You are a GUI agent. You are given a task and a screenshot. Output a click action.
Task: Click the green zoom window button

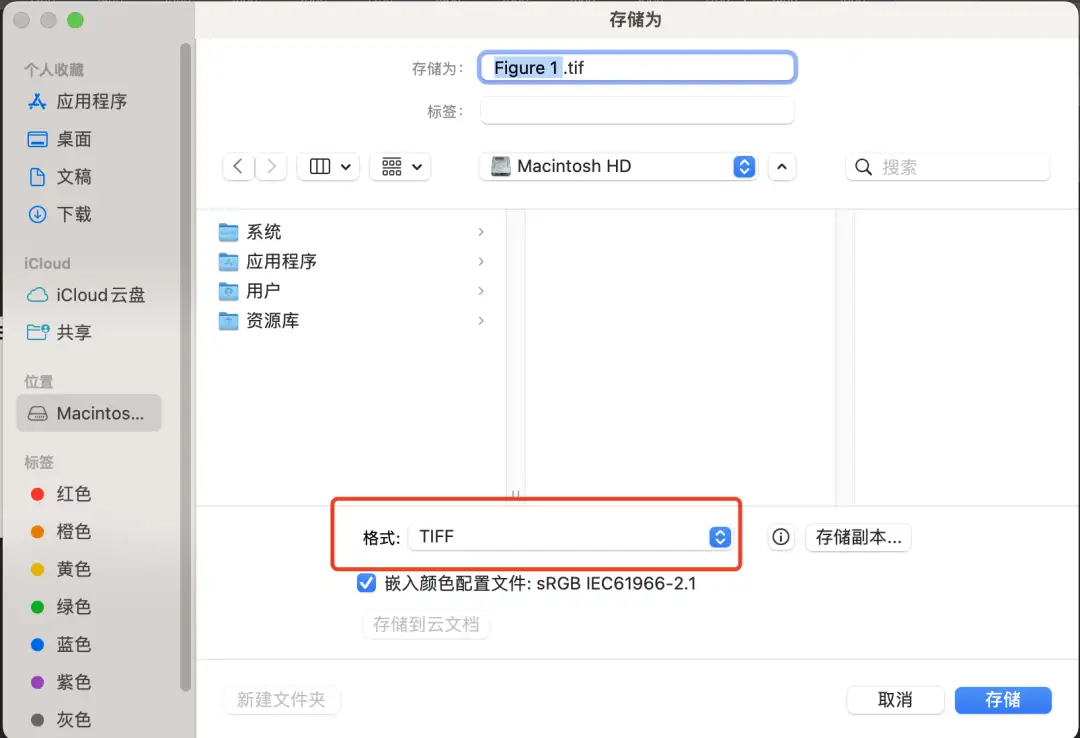[75, 21]
